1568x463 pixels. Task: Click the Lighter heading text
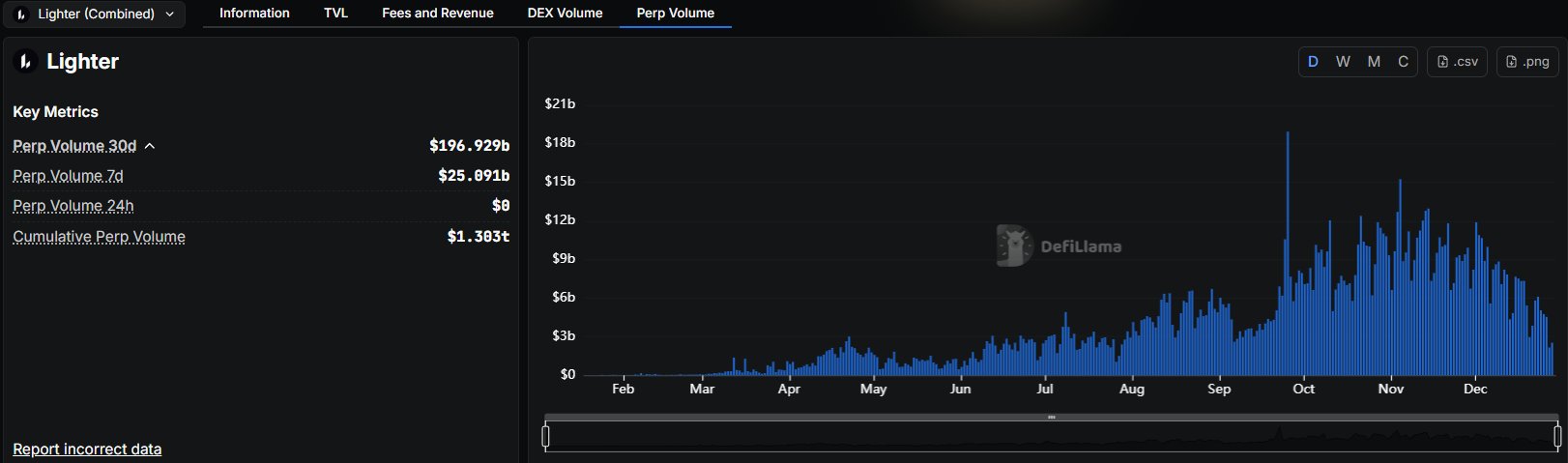click(x=82, y=62)
